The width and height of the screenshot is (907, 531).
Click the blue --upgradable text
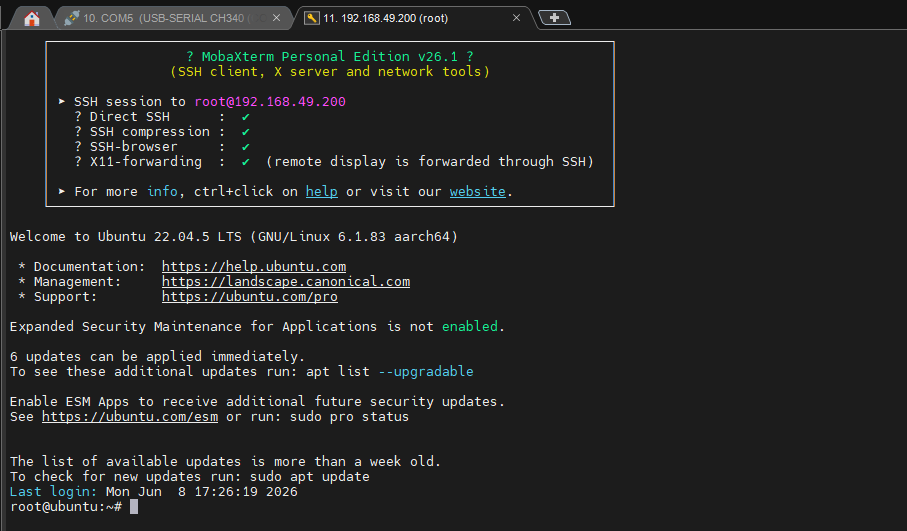point(426,372)
